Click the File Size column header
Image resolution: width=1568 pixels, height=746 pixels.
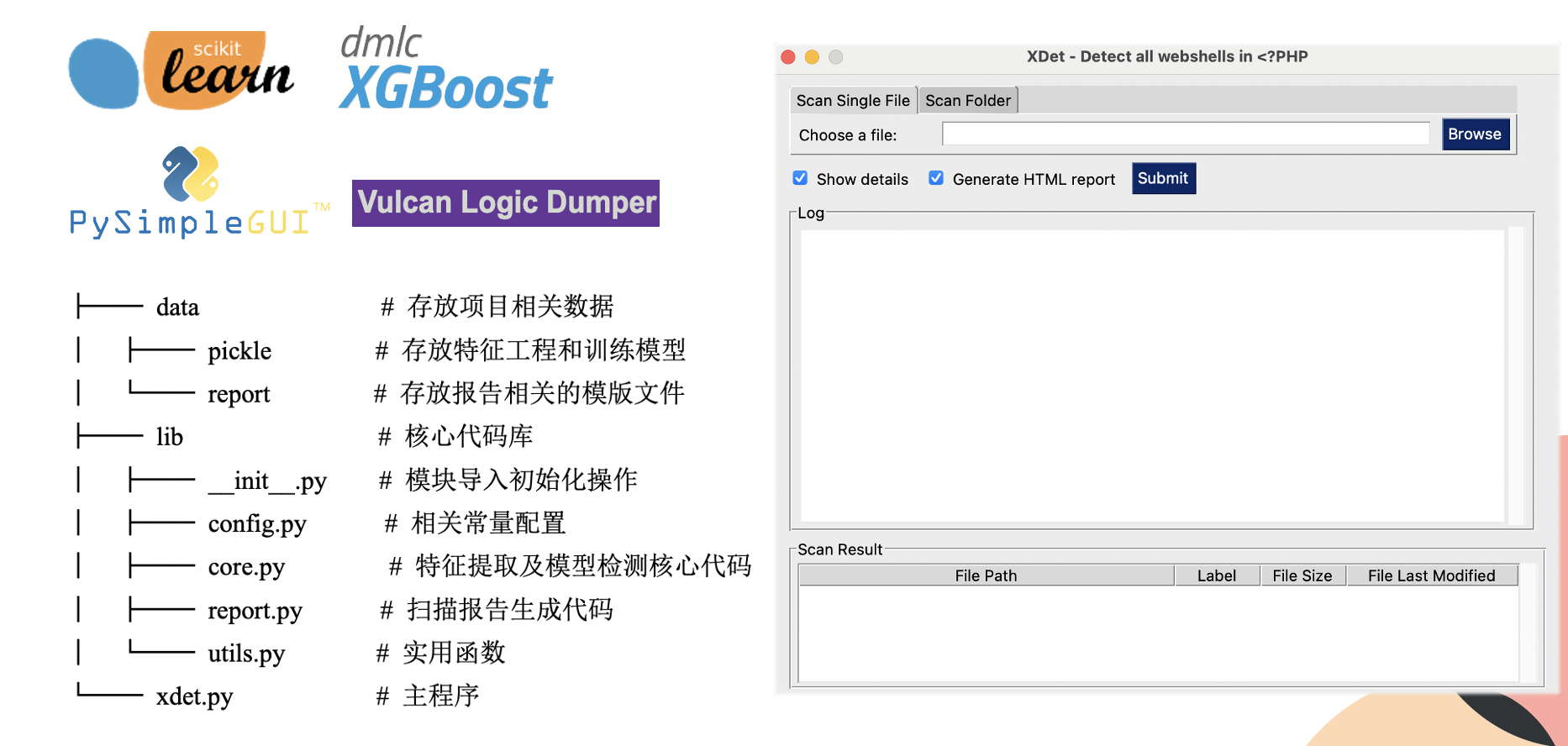[x=1302, y=575]
